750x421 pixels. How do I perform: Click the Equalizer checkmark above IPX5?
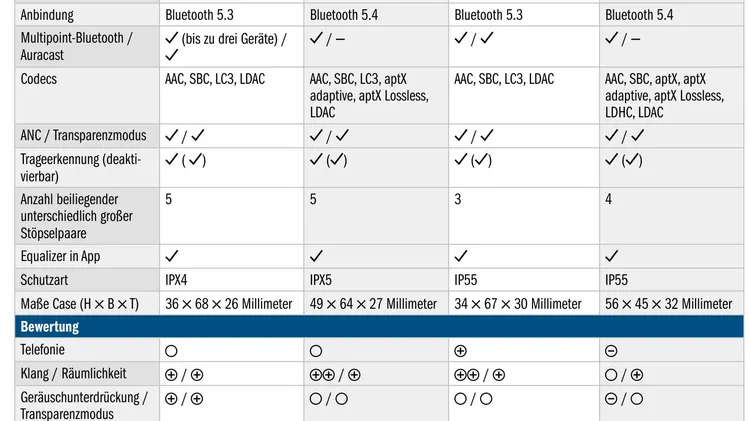(316, 256)
